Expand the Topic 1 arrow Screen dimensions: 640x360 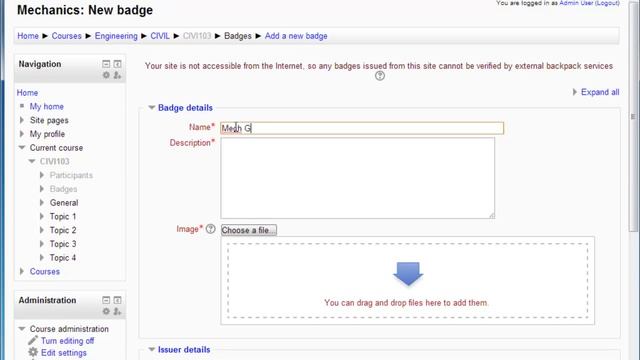pos(42,216)
